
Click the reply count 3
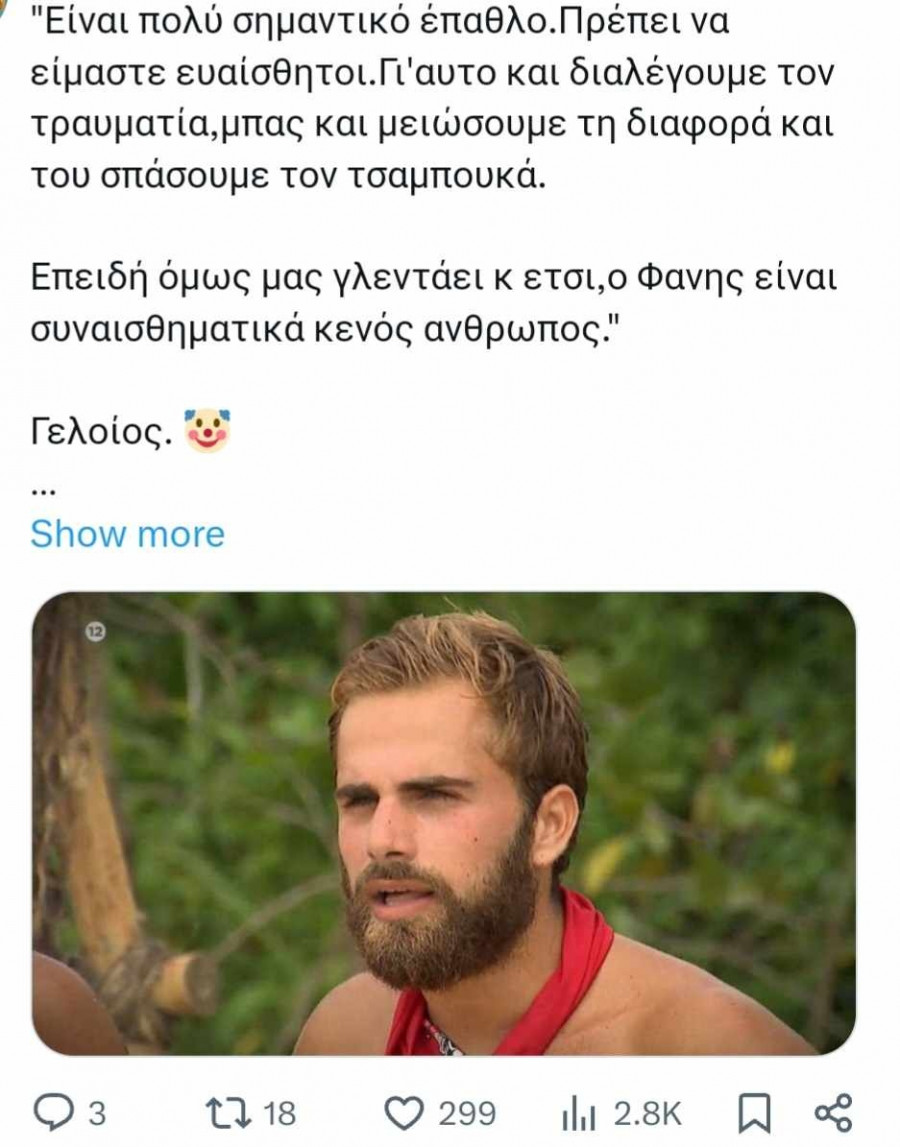97,1114
